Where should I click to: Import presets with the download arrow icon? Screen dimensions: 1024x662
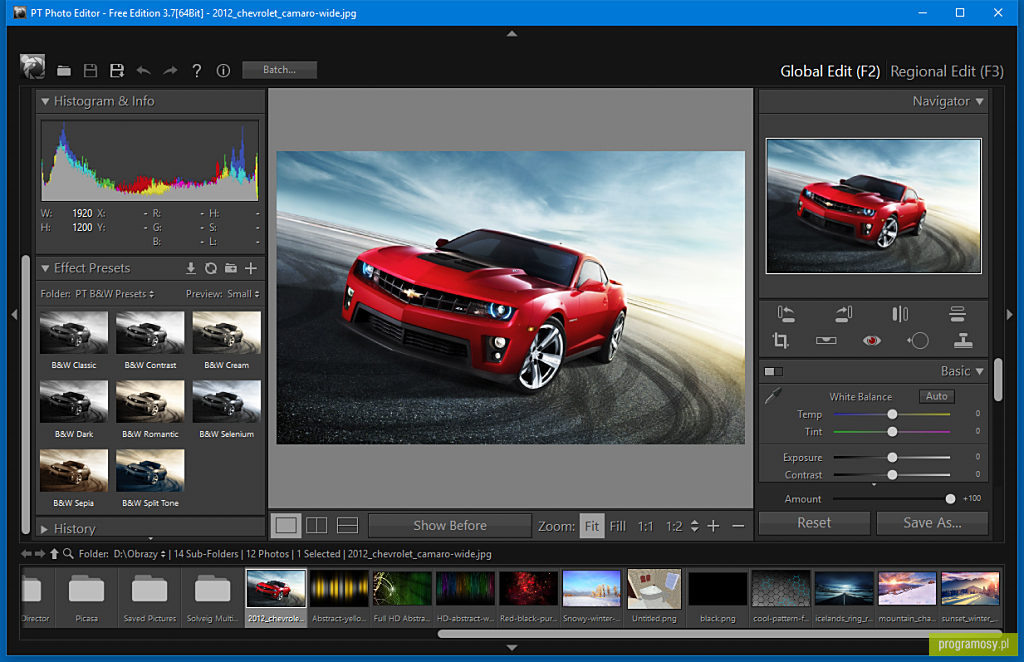[191, 268]
